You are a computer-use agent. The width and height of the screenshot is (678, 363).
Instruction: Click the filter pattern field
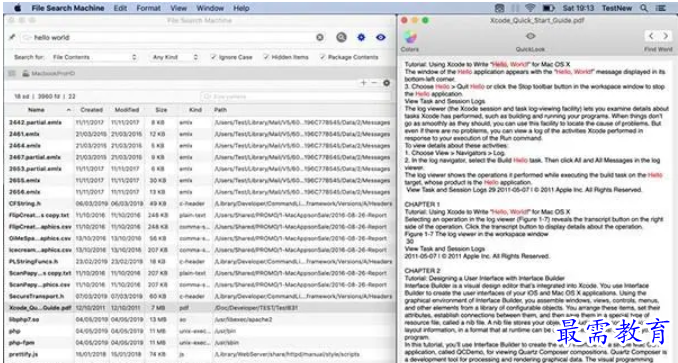(295, 96)
